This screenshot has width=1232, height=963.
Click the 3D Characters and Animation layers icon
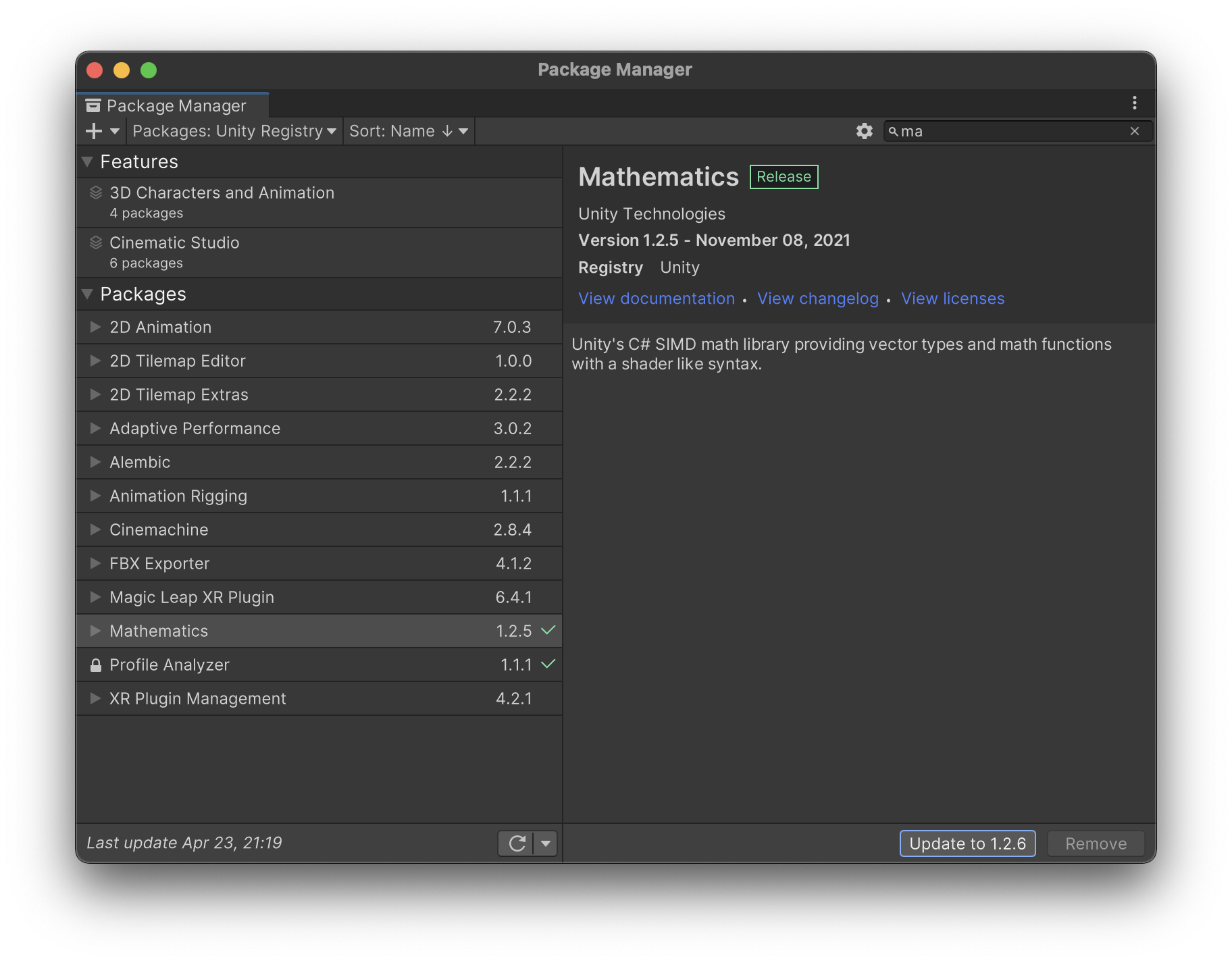tap(96, 192)
